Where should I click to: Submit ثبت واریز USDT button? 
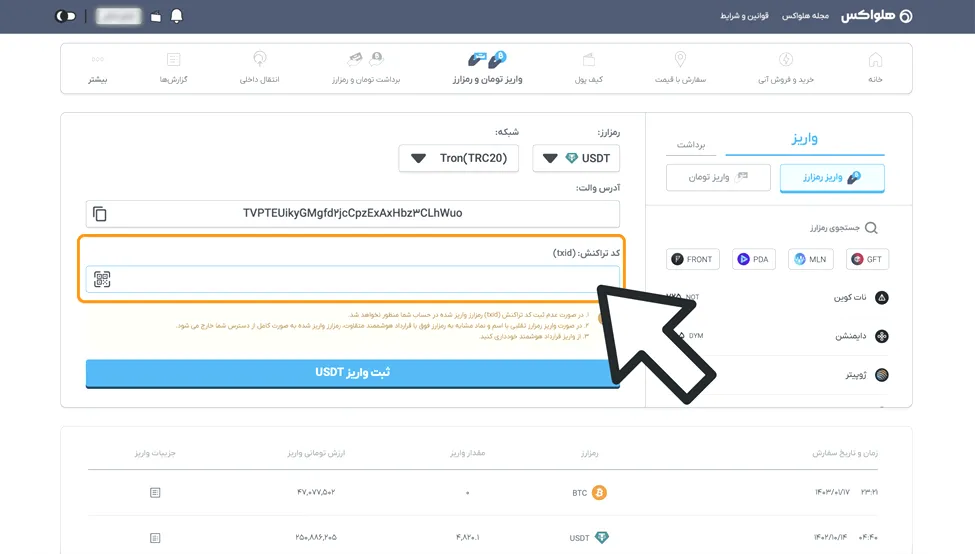[x=353, y=373]
